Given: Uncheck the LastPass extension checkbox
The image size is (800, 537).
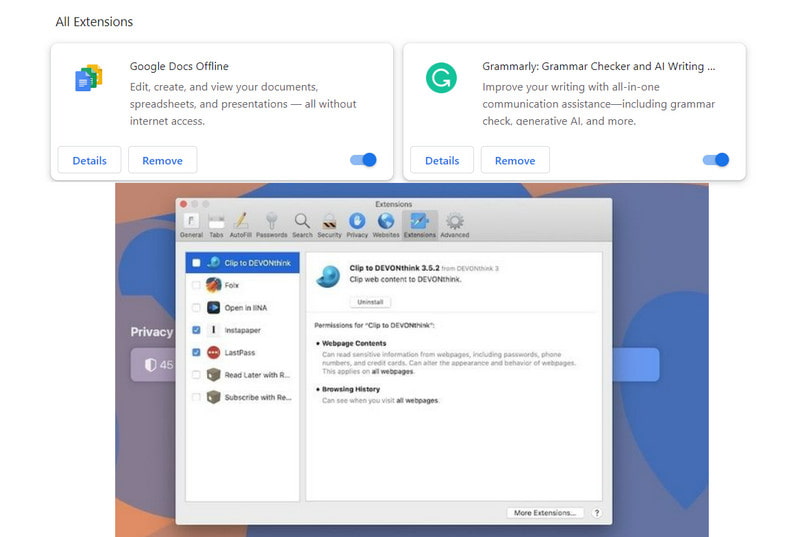Looking at the screenshot, I should click(x=196, y=352).
